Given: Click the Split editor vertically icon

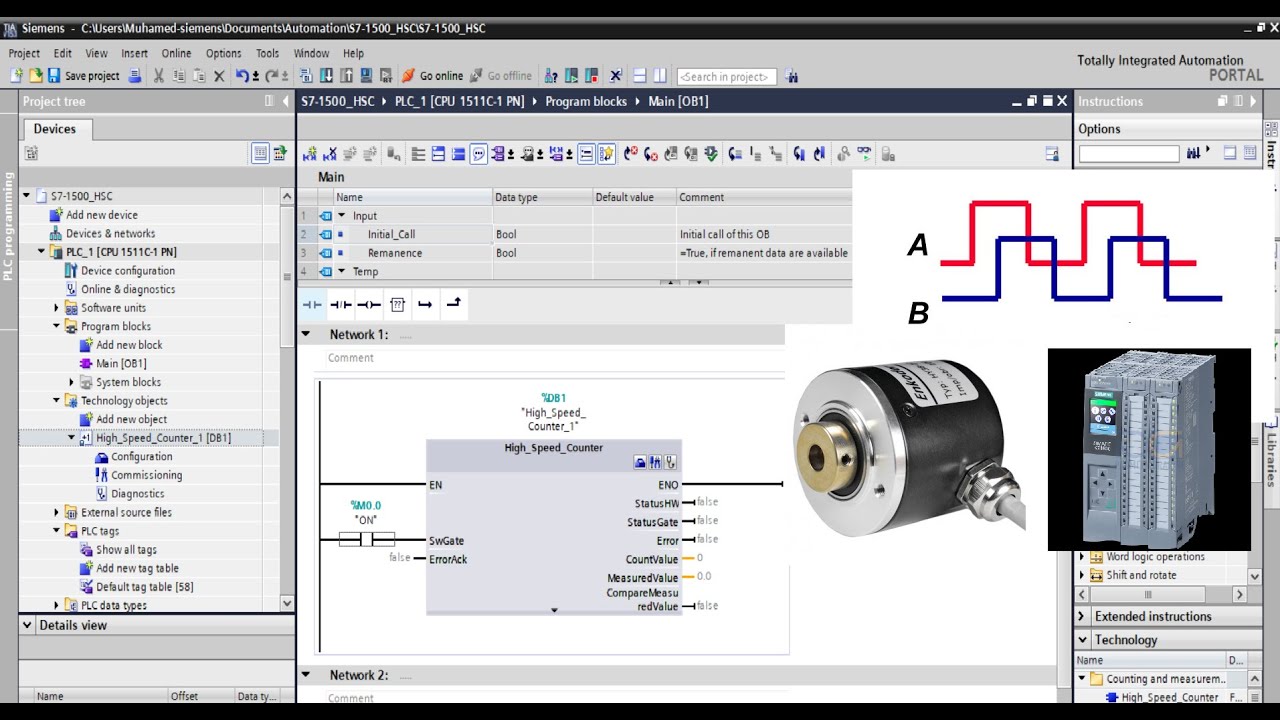Looking at the screenshot, I should pos(660,76).
